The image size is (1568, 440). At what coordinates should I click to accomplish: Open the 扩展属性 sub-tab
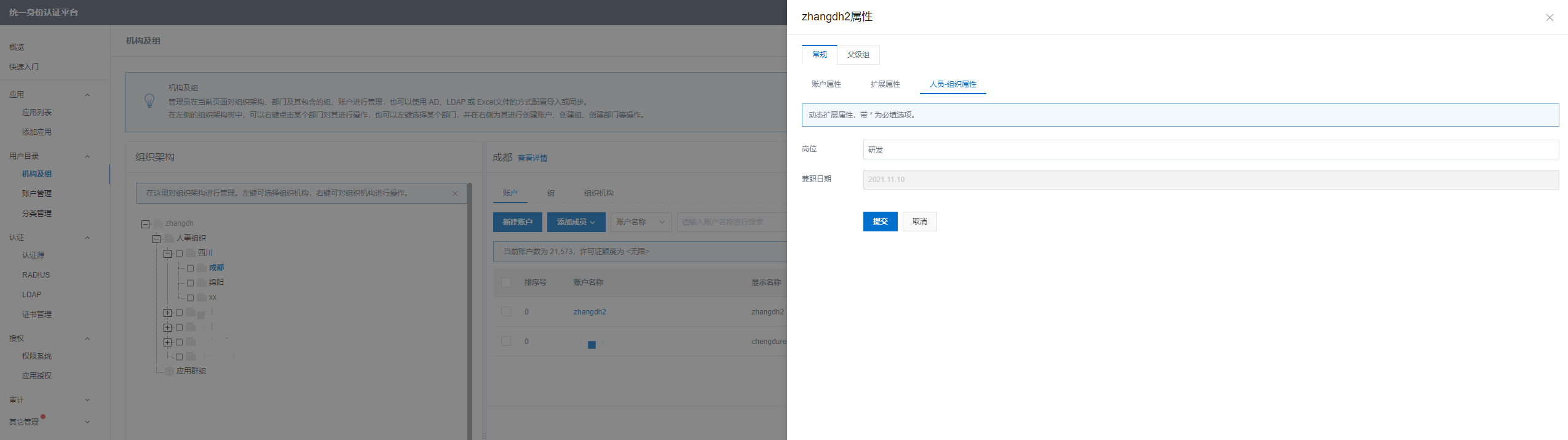pyautogui.click(x=885, y=84)
